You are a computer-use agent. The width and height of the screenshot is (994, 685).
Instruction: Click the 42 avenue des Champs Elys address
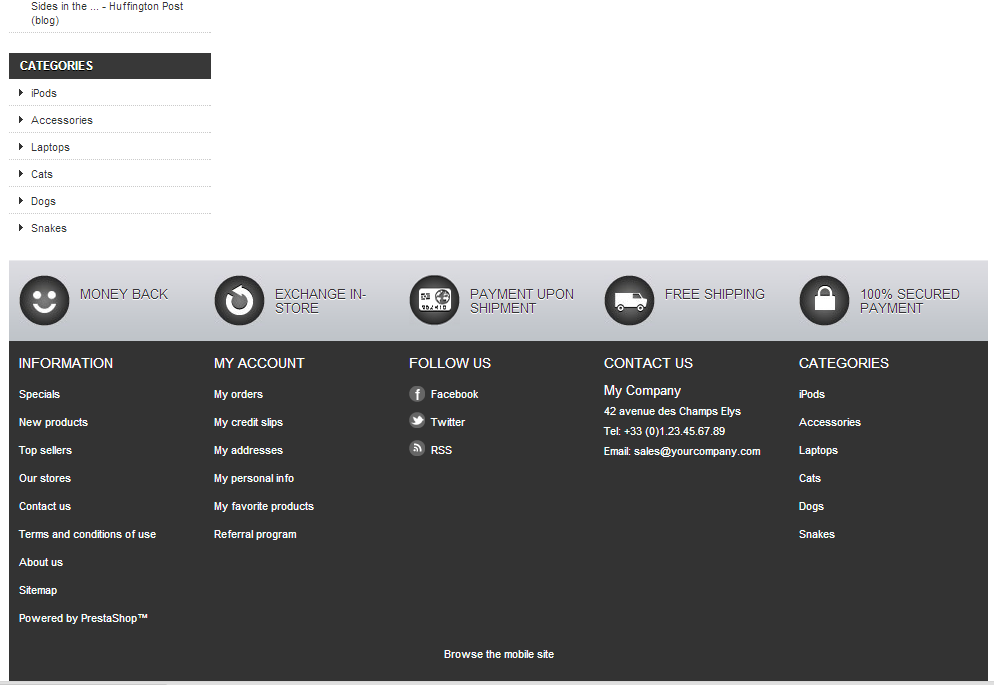(672, 411)
